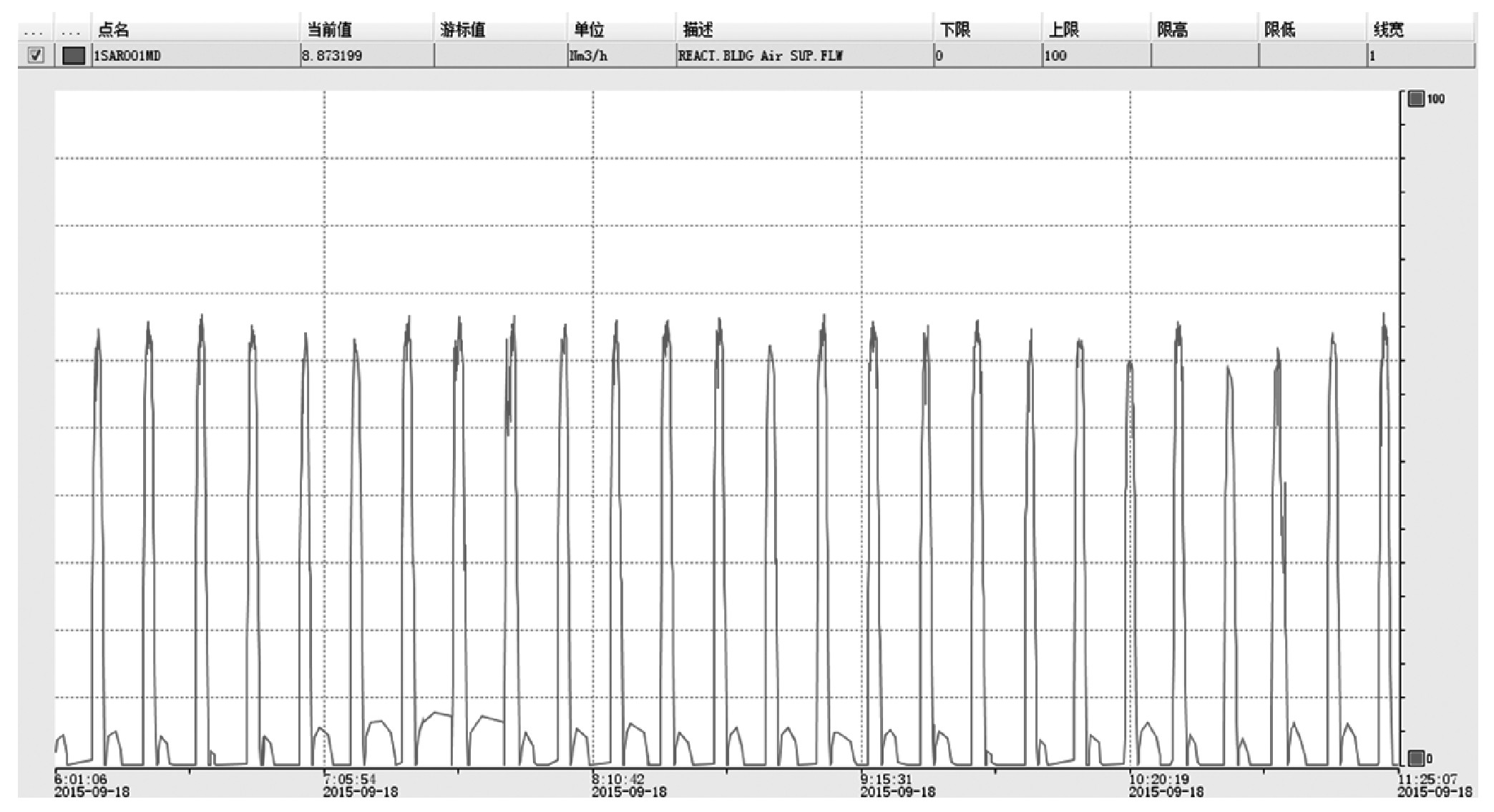Select the 描述 column header
Image resolution: width=1494 pixels, height=812 pixels.
coord(698,30)
